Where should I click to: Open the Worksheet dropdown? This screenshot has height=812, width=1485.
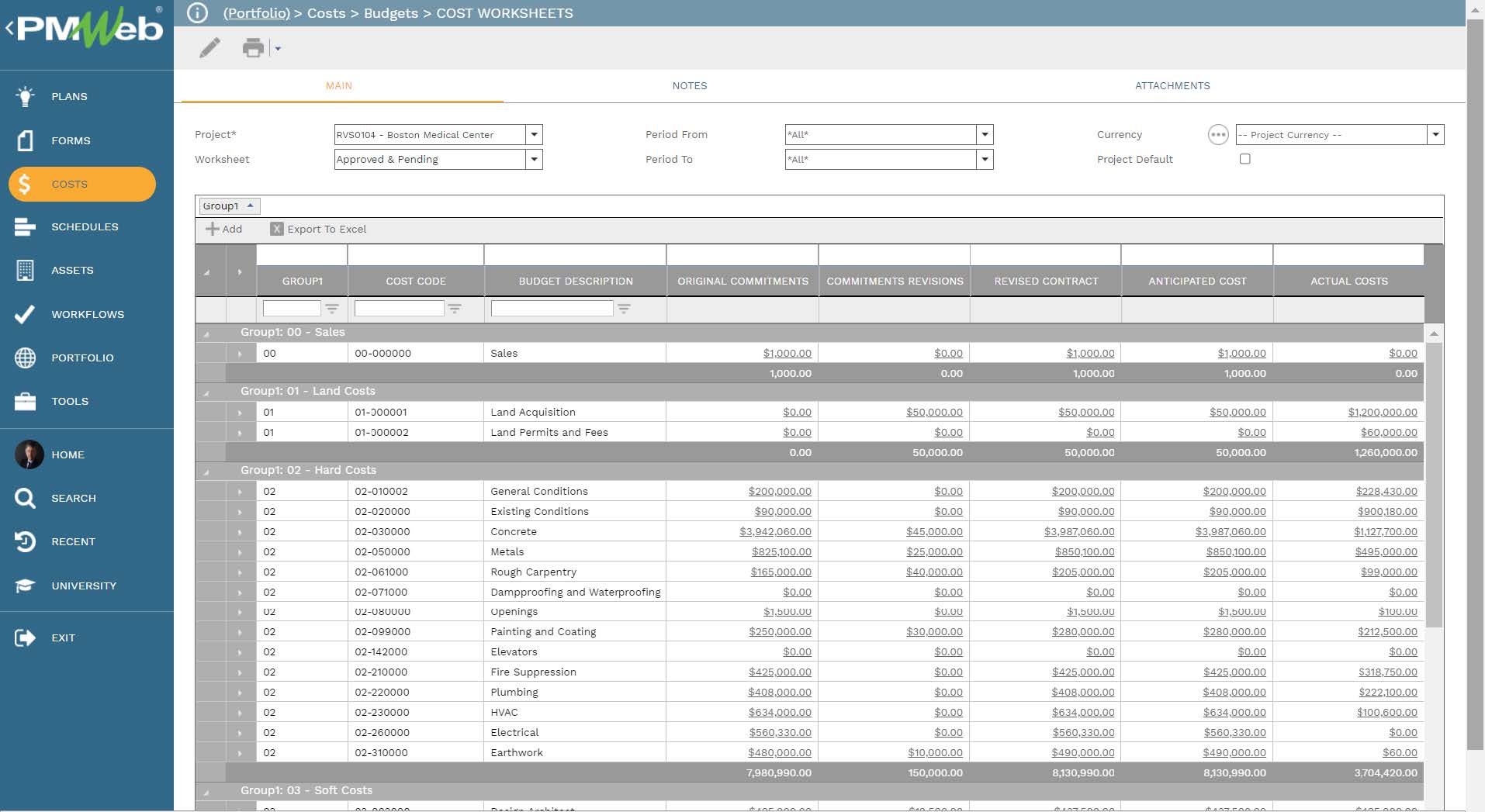pyautogui.click(x=534, y=160)
